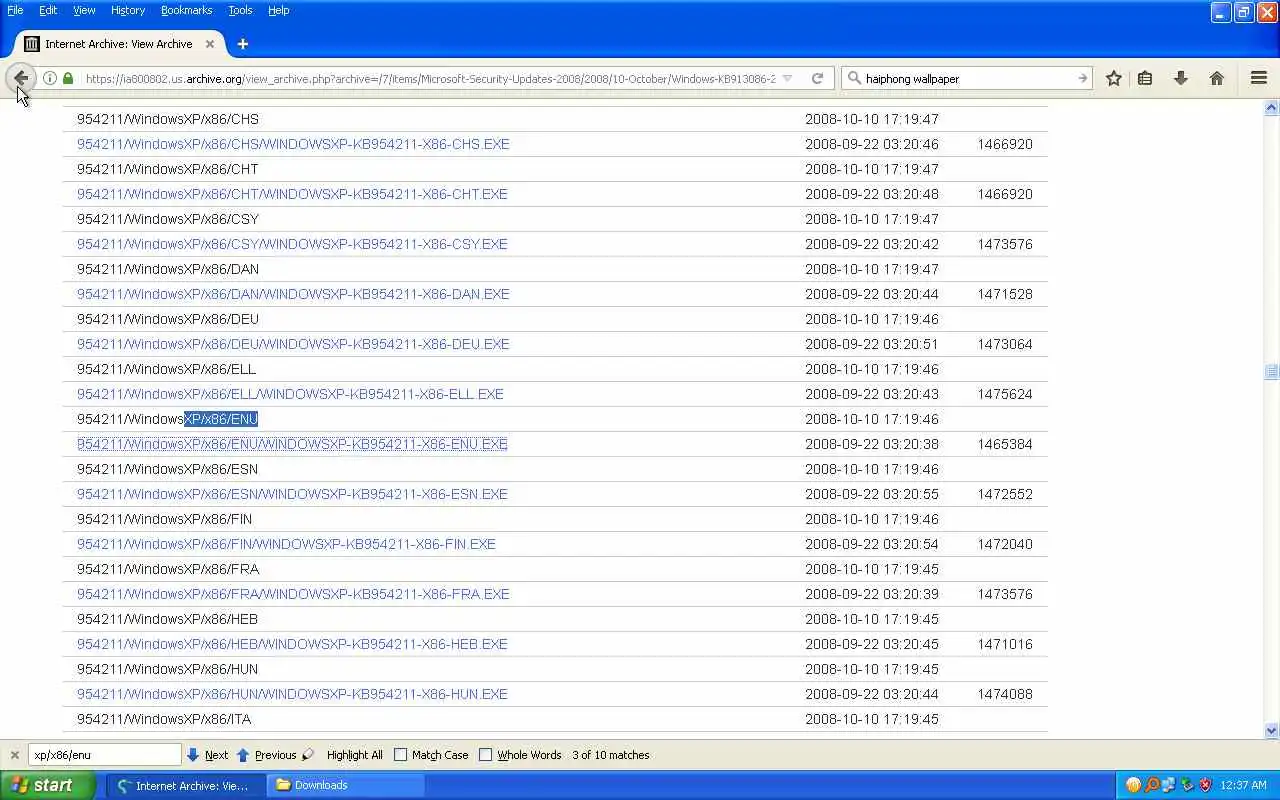Bookmark this page with the star icon

click(x=1114, y=78)
